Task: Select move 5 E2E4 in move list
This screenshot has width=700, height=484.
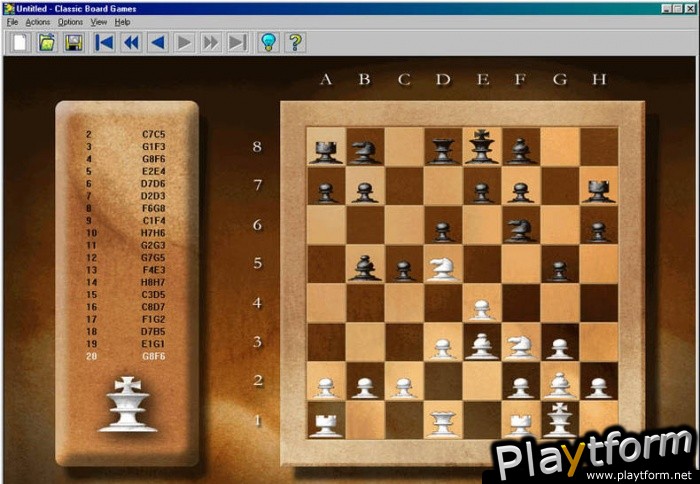Action: pos(125,171)
